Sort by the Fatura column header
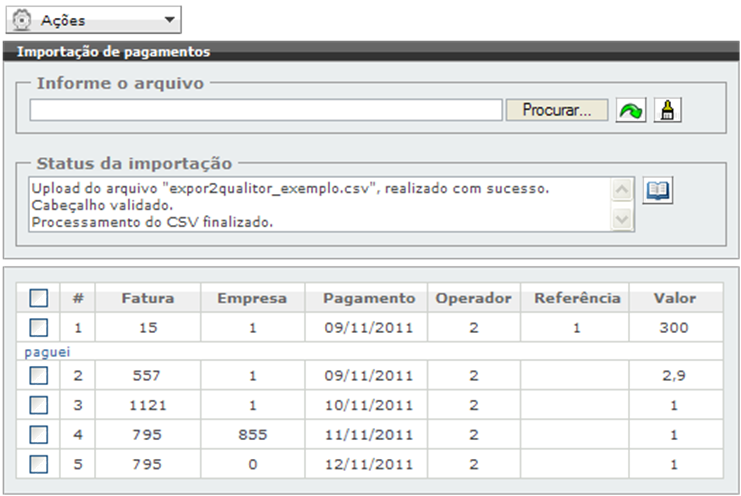 point(148,298)
